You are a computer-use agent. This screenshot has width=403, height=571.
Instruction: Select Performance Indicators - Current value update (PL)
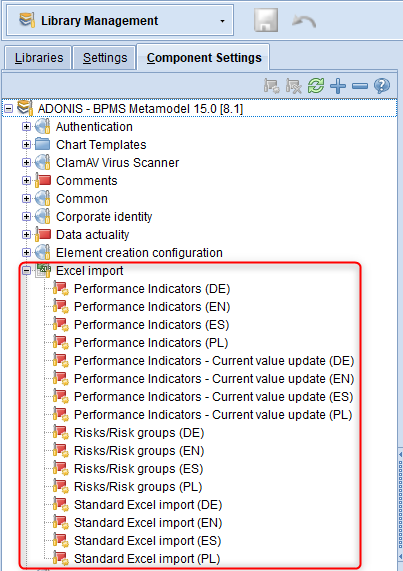[213, 415]
